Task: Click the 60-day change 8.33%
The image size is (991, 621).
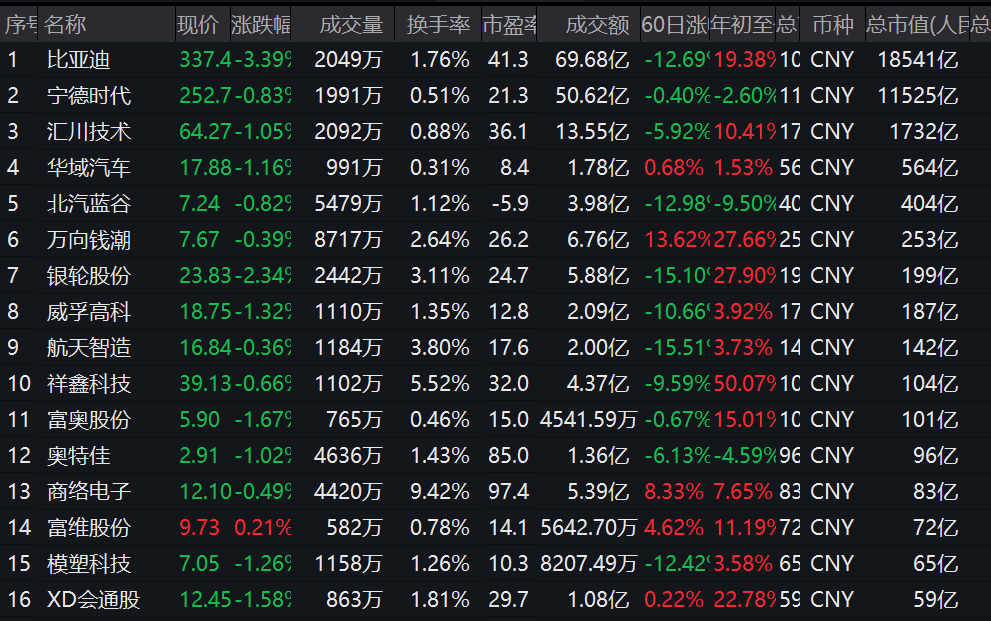Action: 674,492
